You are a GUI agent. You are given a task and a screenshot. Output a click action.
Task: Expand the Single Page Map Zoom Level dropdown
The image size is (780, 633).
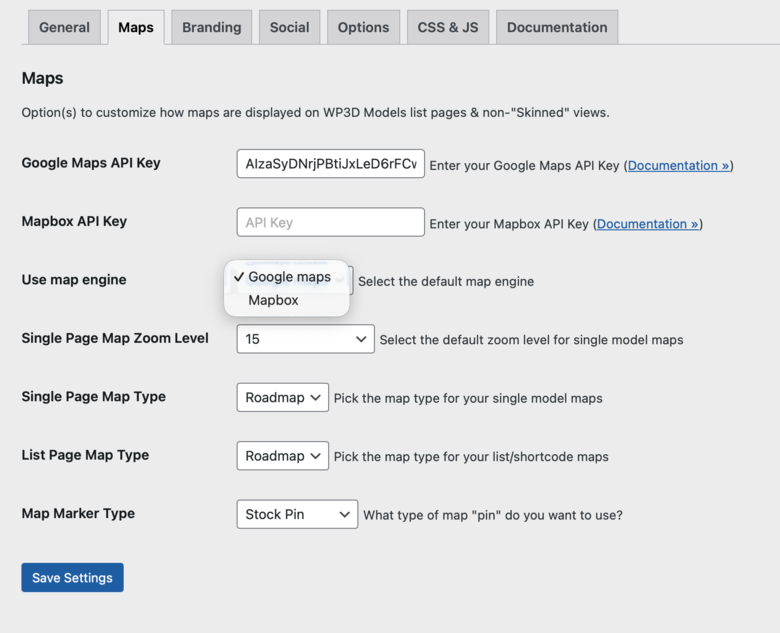[305, 339]
